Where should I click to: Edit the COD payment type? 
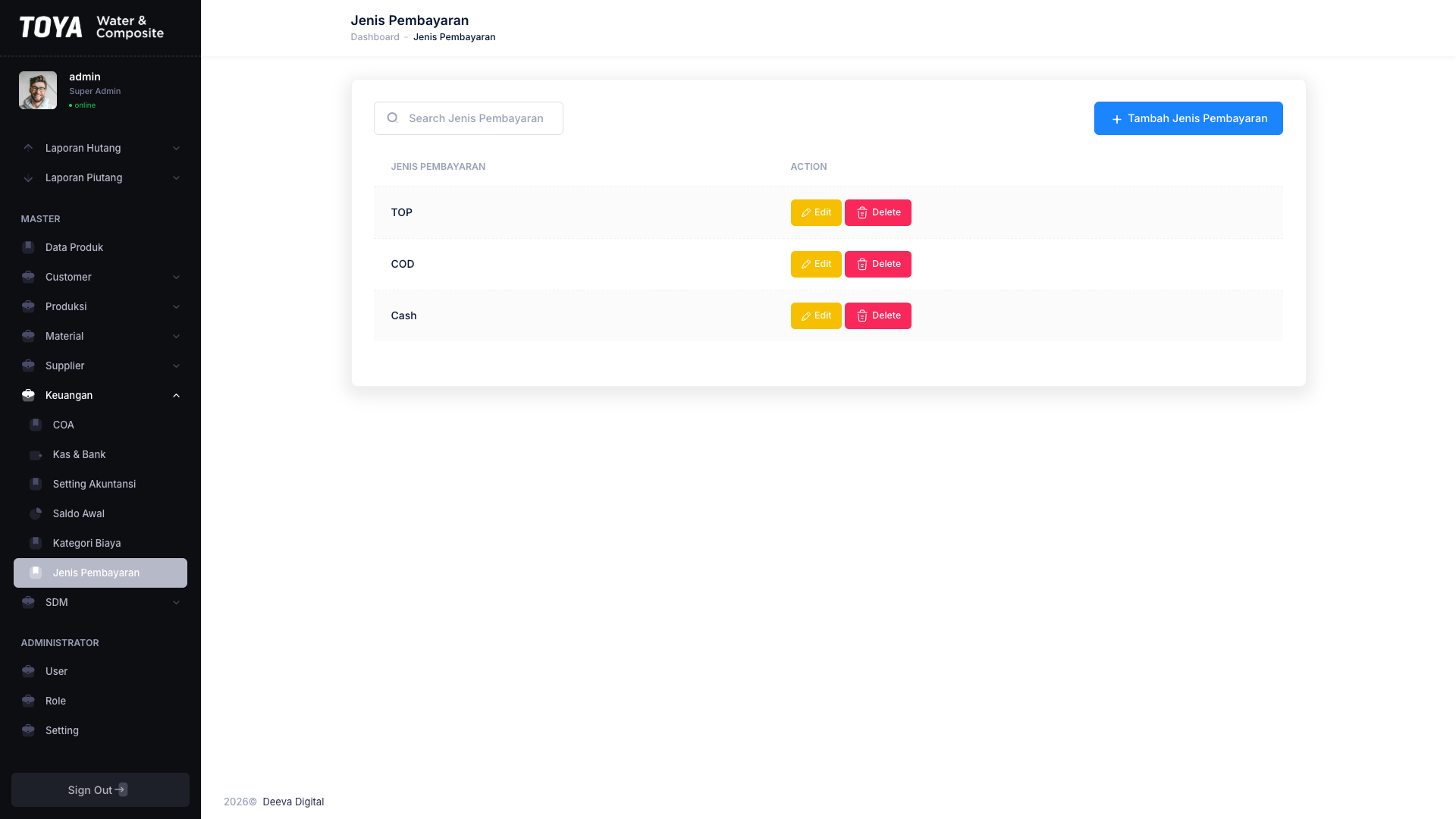(x=816, y=264)
